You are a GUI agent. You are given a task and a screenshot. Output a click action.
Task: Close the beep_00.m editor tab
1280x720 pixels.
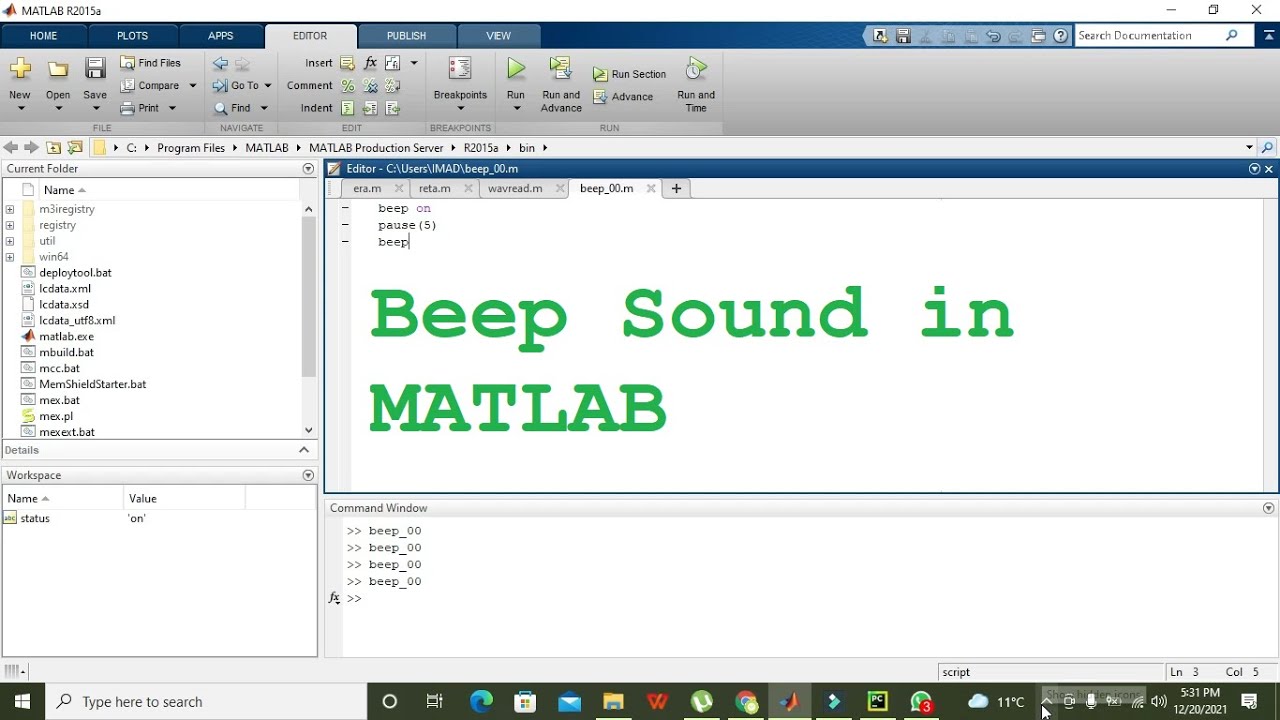[651, 188]
